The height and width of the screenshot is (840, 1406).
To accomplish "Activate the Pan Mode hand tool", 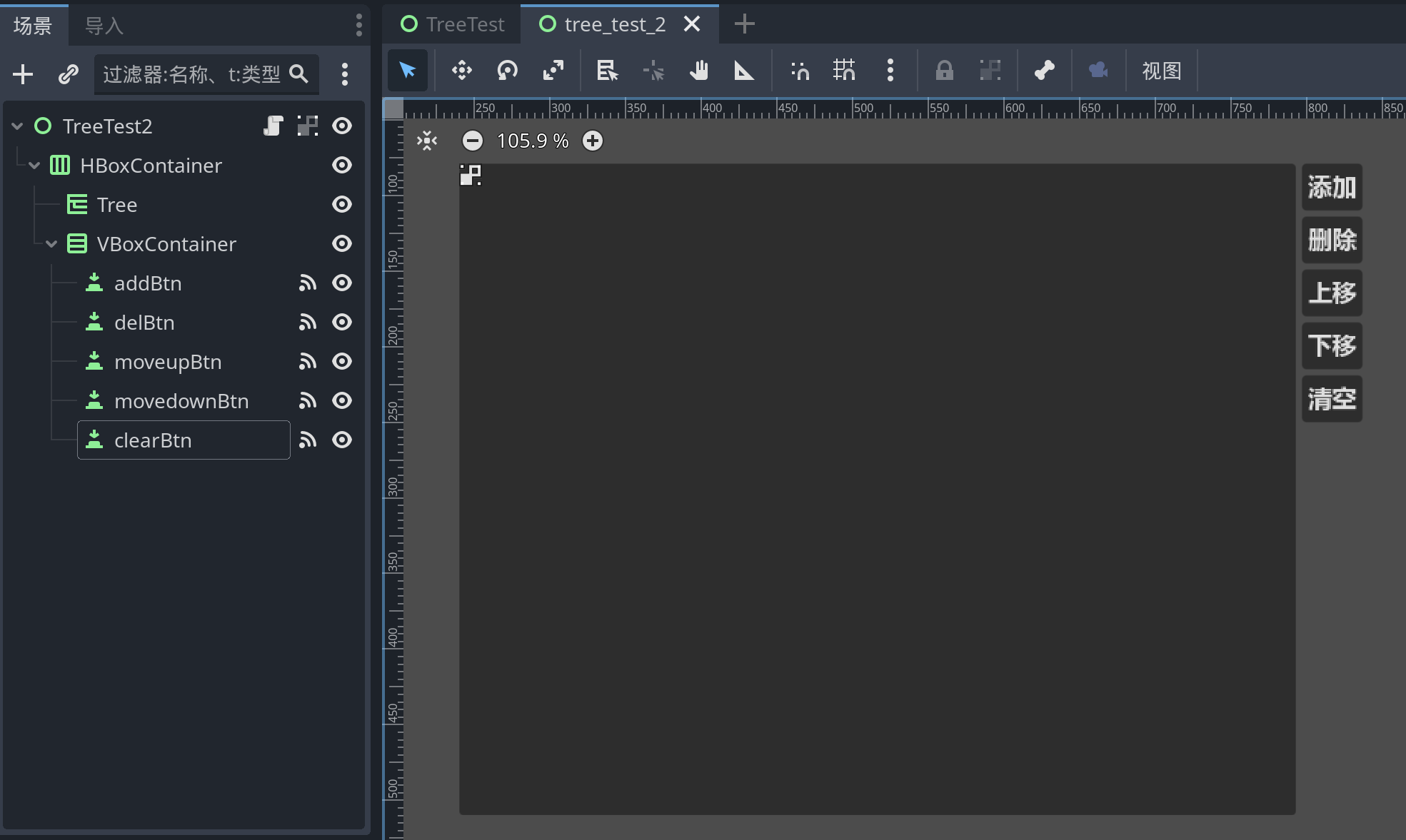I will 699,70.
